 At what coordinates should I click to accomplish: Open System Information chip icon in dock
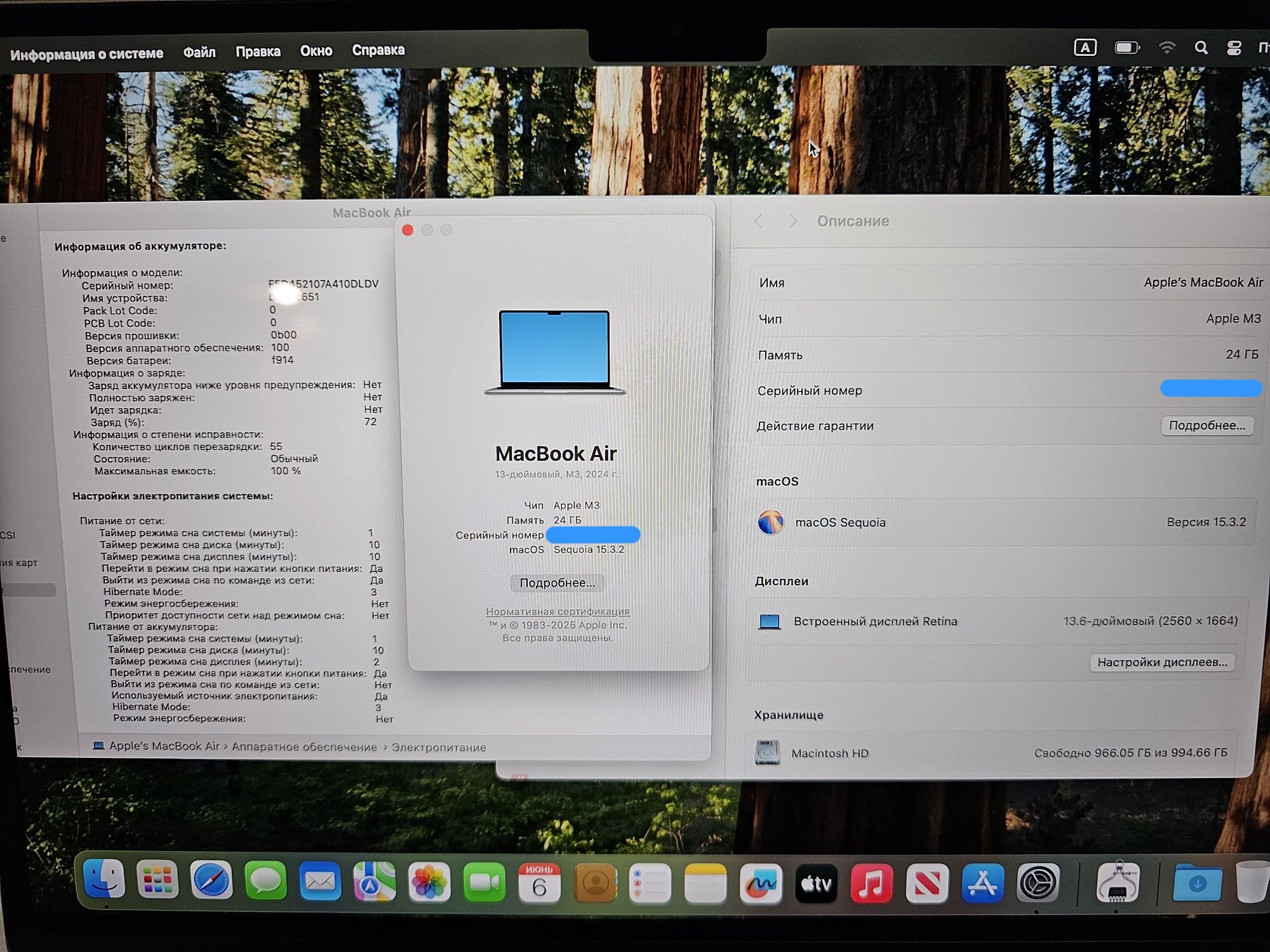click(1118, 882)
